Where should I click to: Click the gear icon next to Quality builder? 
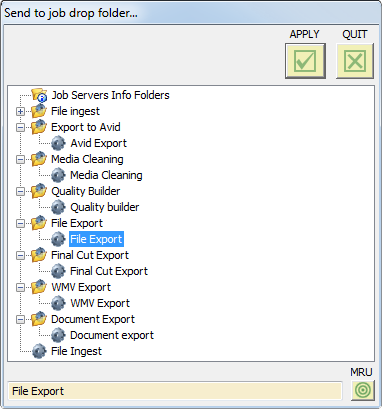coord(58,207)
